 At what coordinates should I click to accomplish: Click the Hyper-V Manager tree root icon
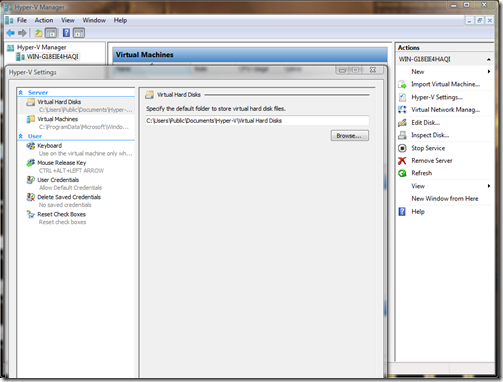pos(11,48)
